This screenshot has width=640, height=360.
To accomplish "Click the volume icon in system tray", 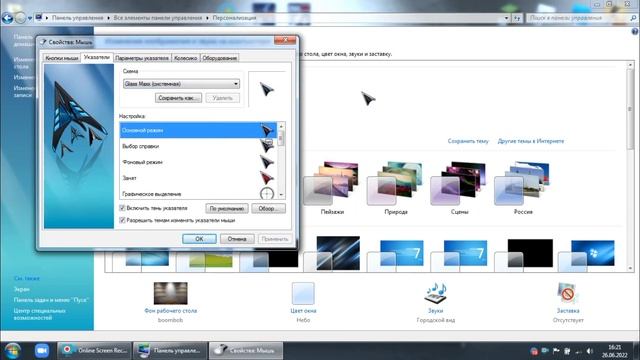I will [x=589, y=351].
